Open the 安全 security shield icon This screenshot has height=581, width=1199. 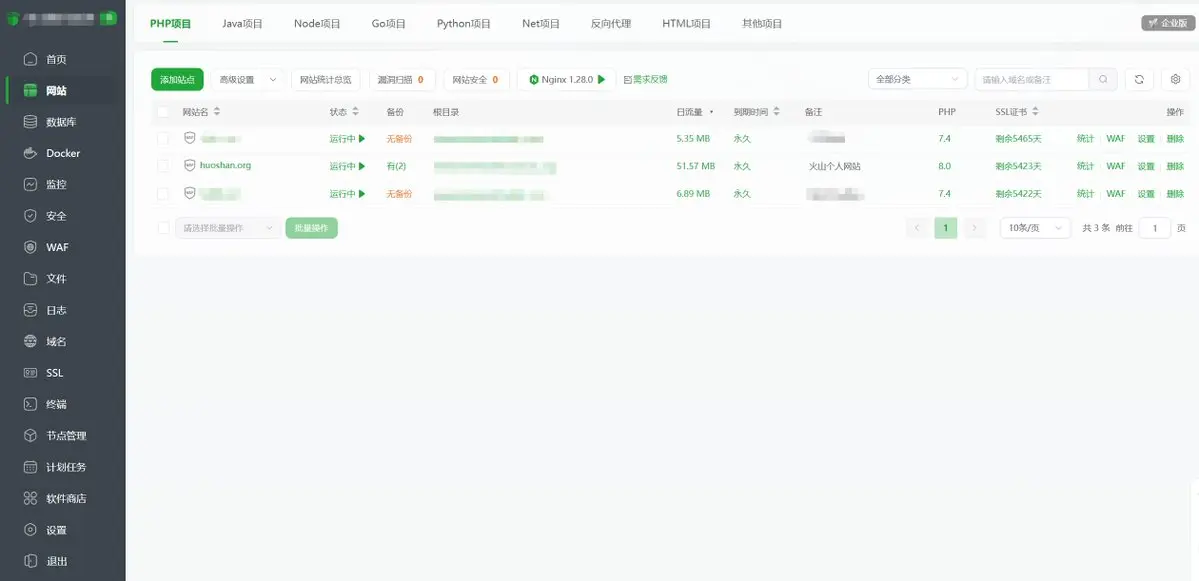click(x=30, y=216)
